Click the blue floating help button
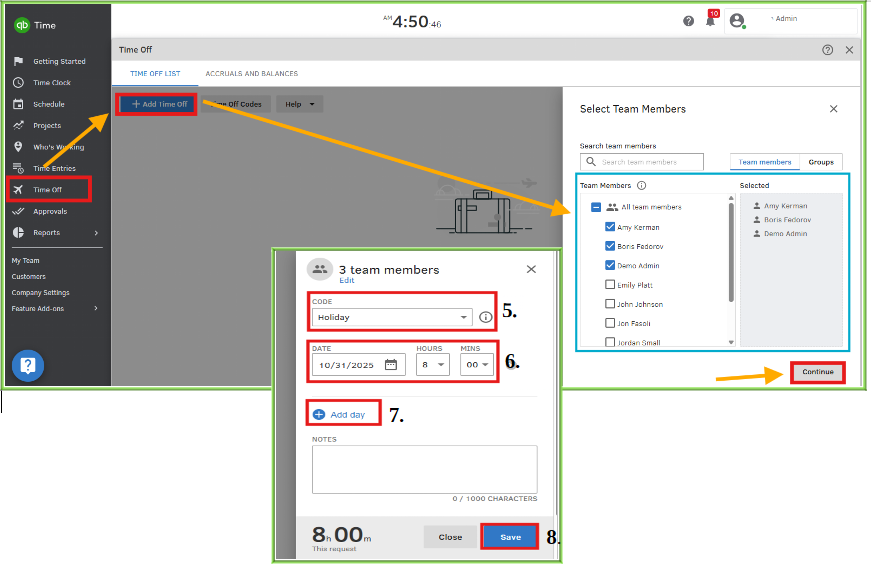 coord(28,366)
